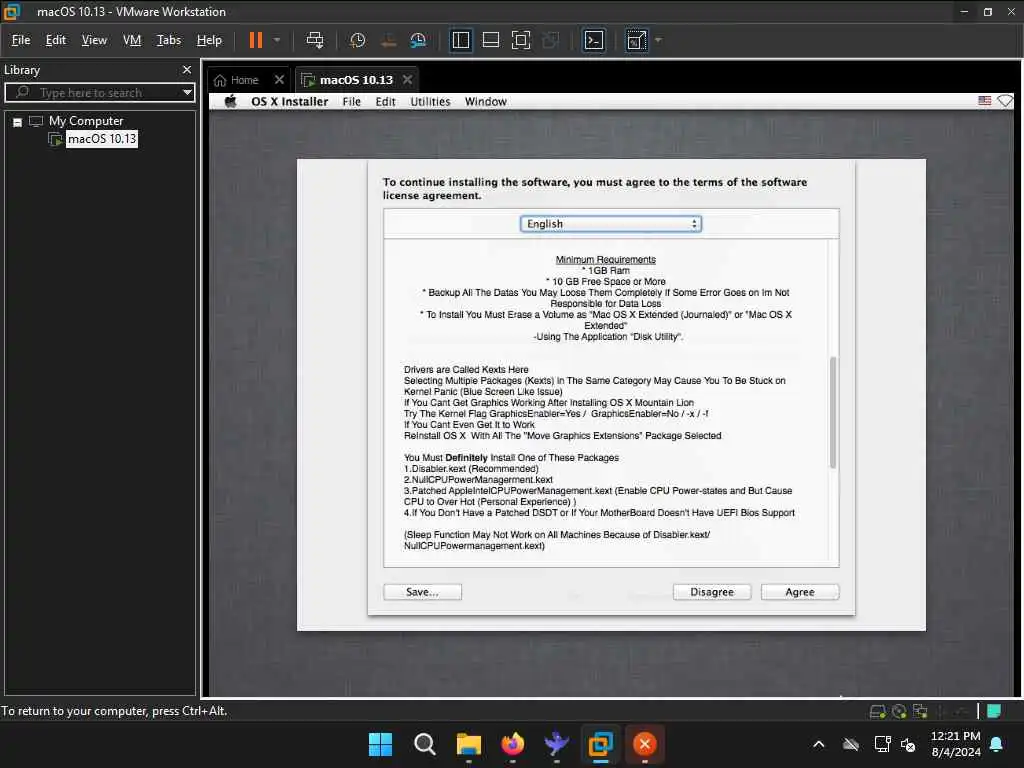Toggle the library sidebar view icon

pos(460,40)
